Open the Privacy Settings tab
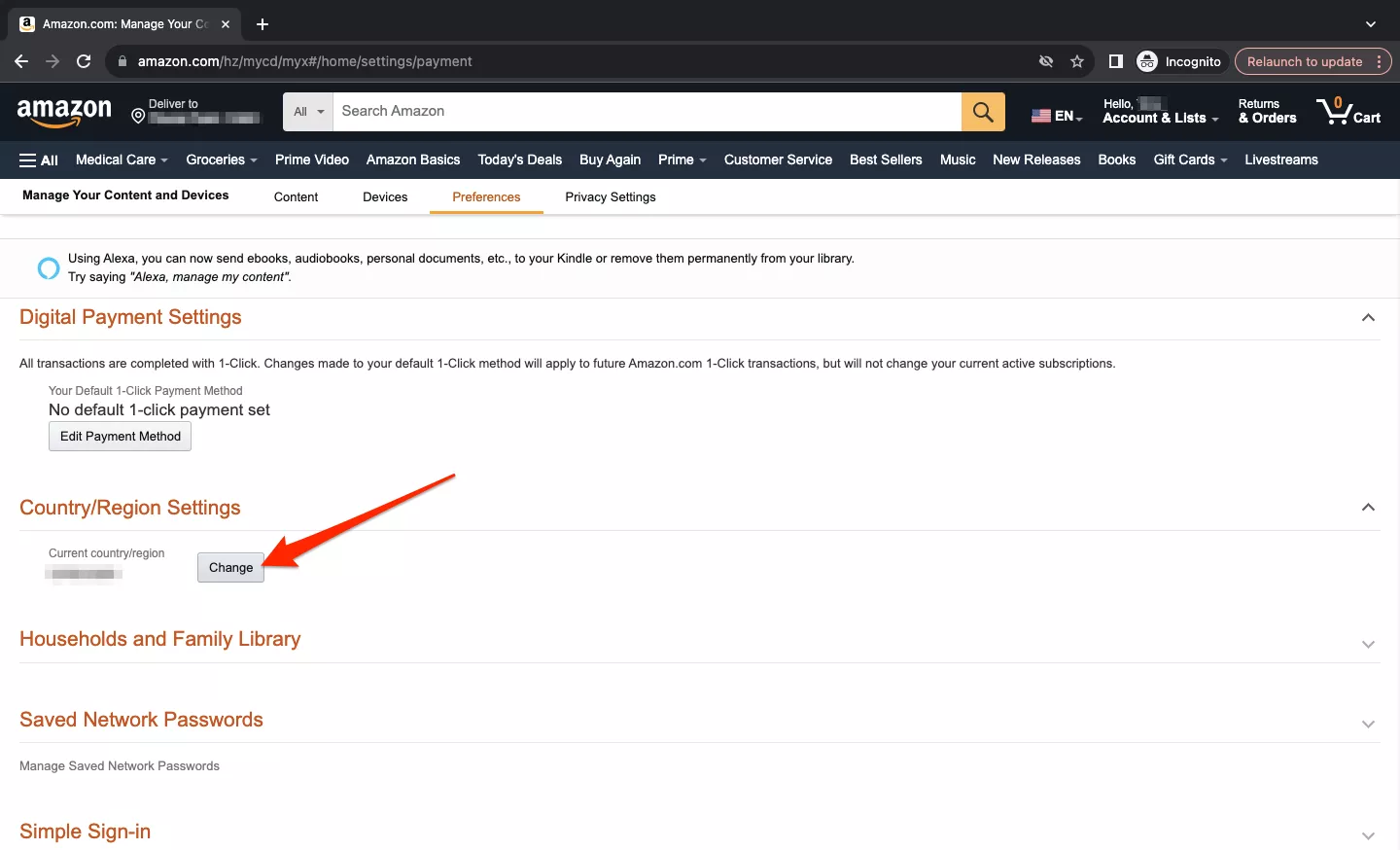 pyautogui.click(x=611, y=196)
